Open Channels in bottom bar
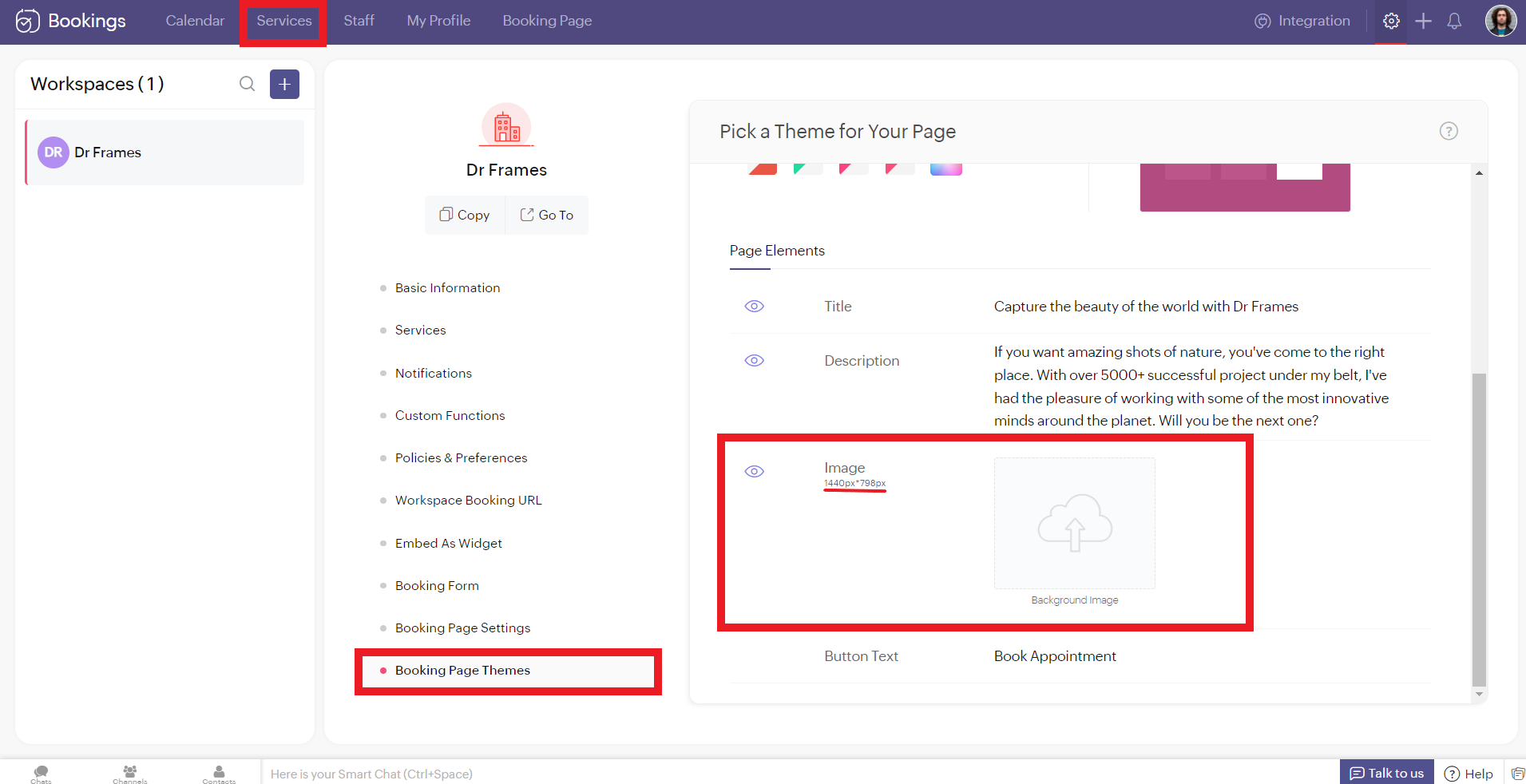Screen dimensions: 1526x784 tap(129, 774)
